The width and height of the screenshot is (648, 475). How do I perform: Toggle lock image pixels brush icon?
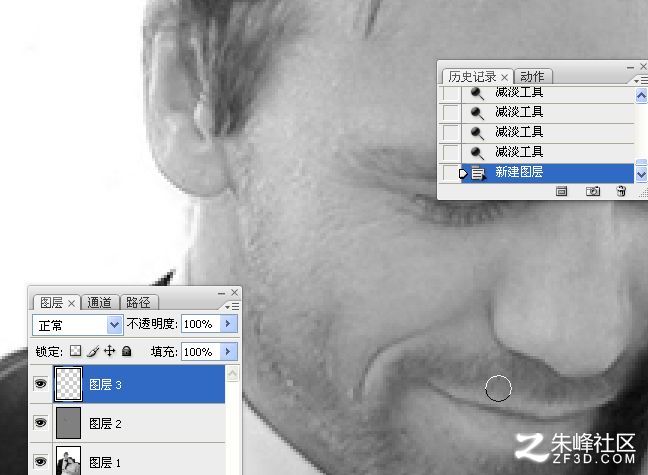[93, 351]
